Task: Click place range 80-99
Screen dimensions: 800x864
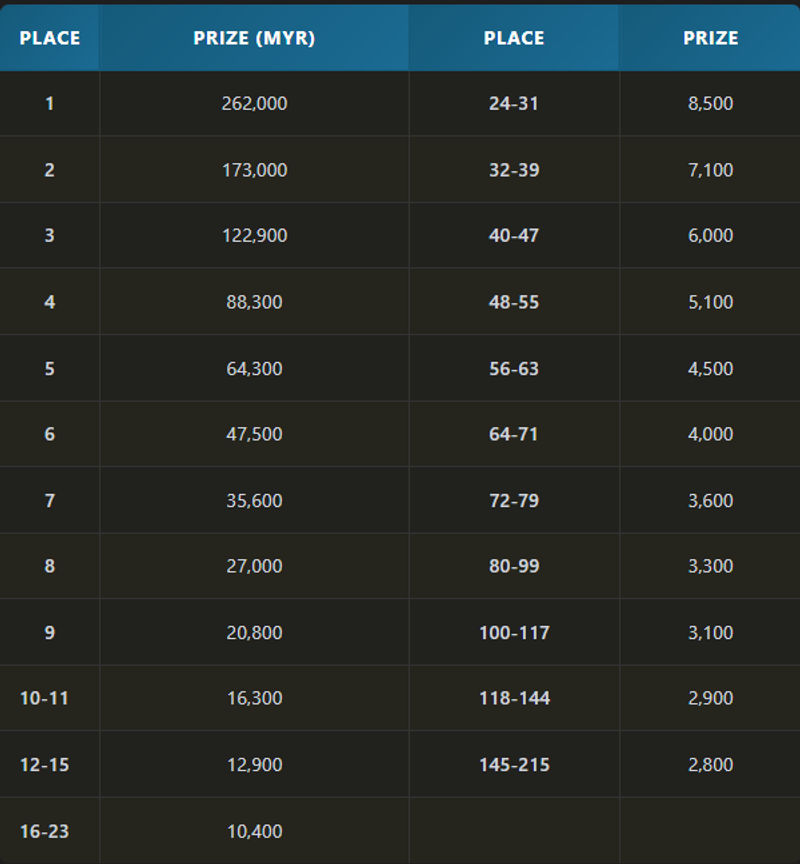Action: (513, 566)
